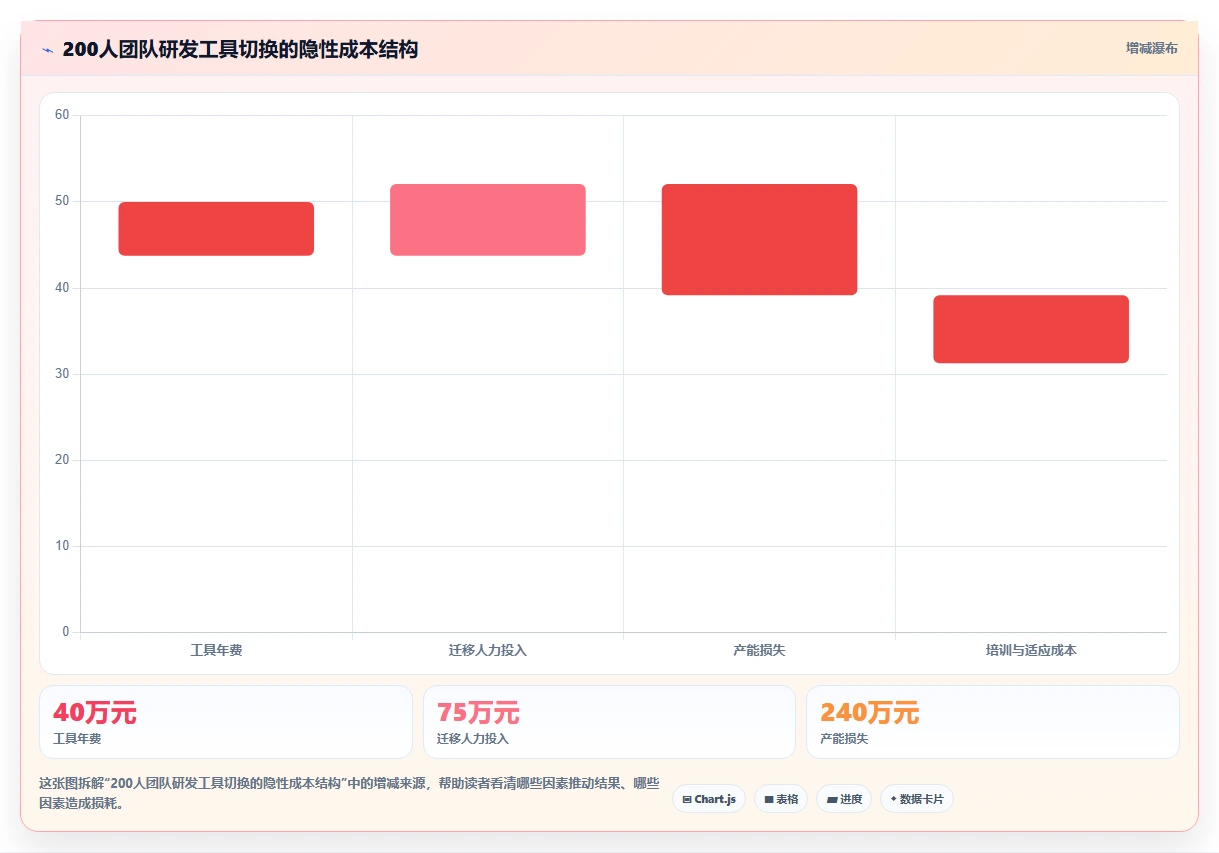Select the red 工具年费 waterfall bar
1219x853 pixels.
pyautogui.click(x=216, y=229)
